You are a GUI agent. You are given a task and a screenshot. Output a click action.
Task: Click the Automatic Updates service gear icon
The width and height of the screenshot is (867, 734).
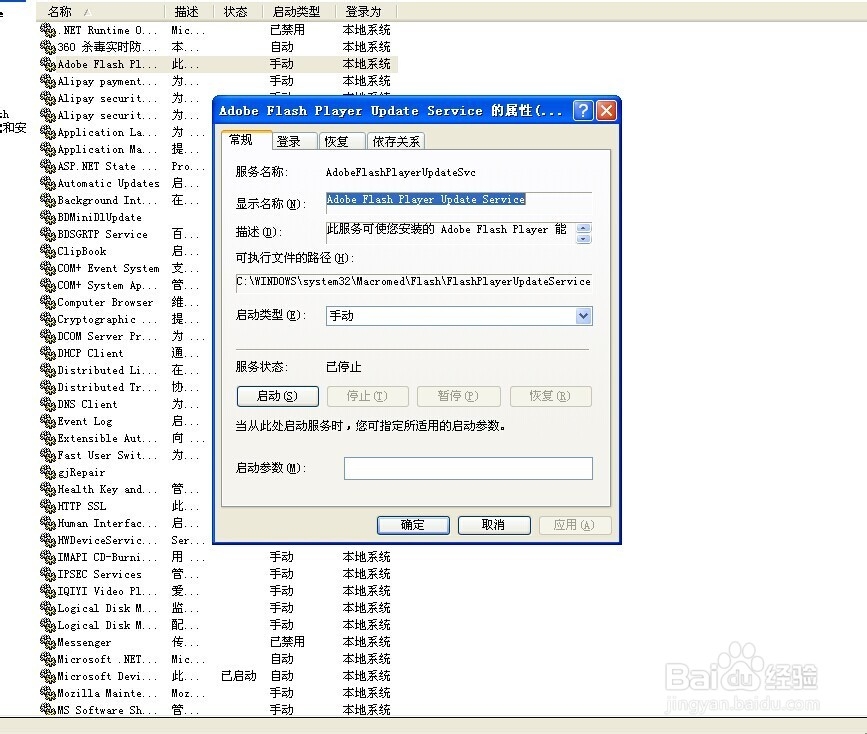click(x=46, y=183)
